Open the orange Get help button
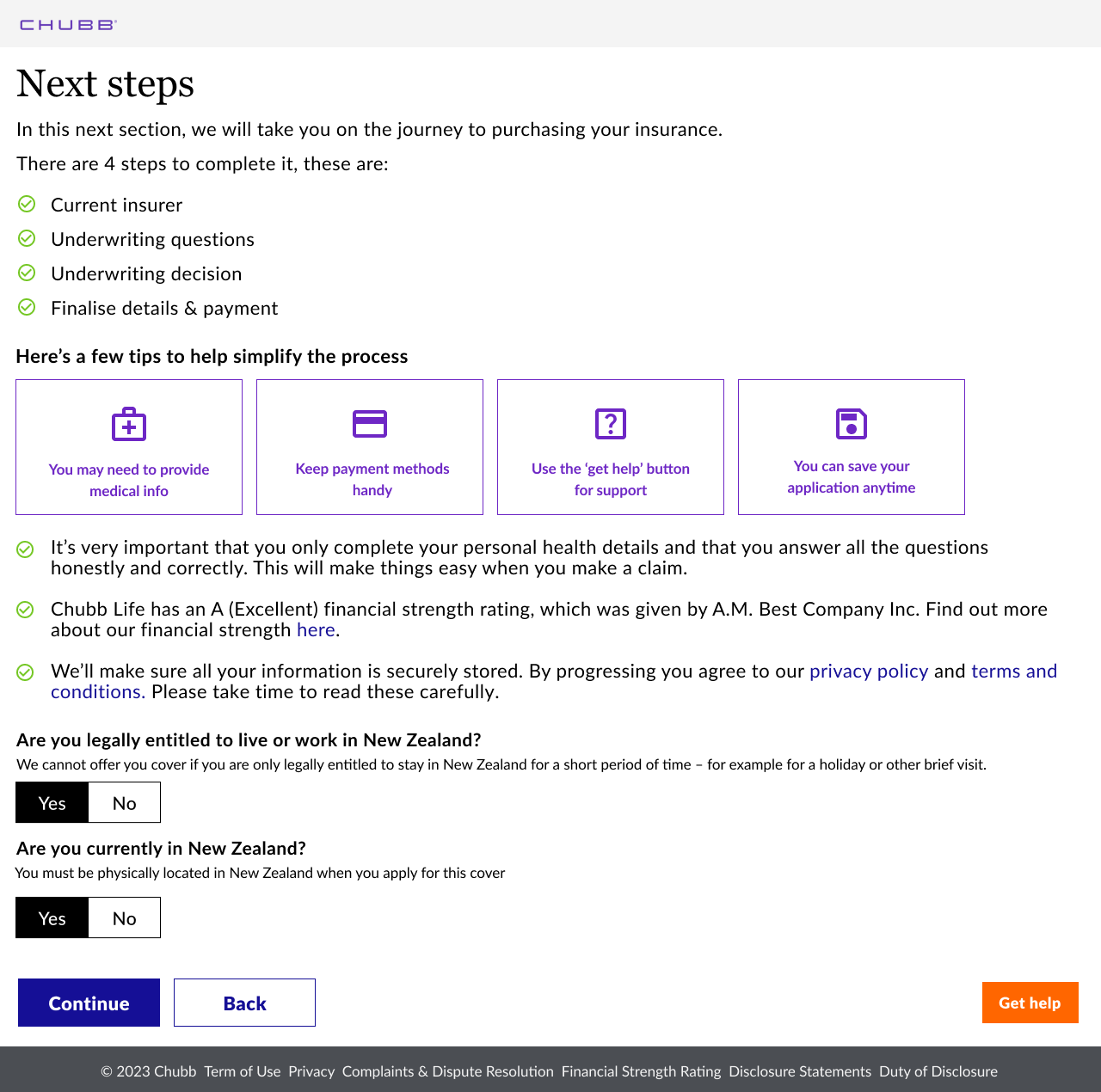Screen dimensions: 1101x1092 click(1030, 1003)
